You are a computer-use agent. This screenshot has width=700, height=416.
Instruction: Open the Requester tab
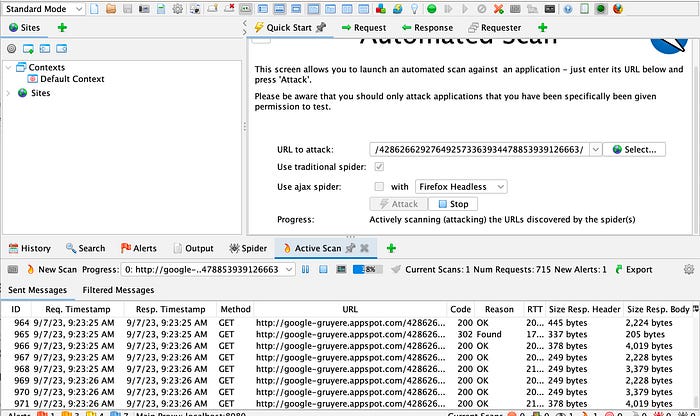point(495,27)
